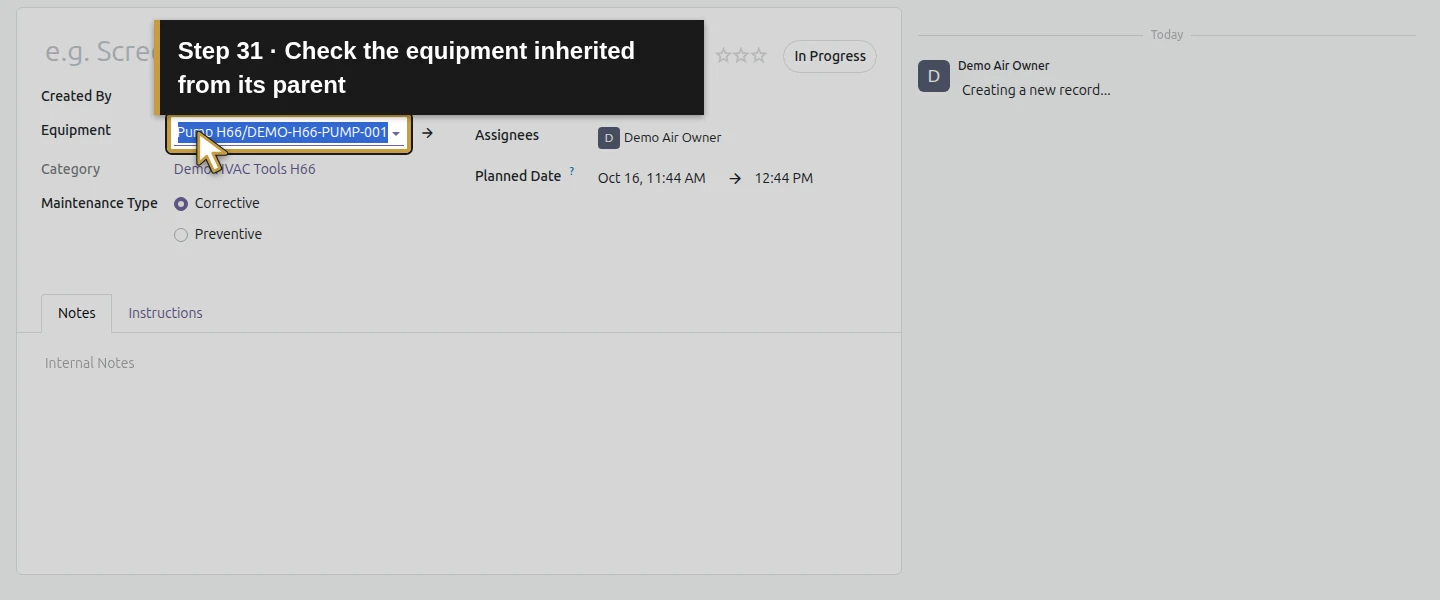
Task: Switch to the Instructions tab
Action: tap(165, 313)
